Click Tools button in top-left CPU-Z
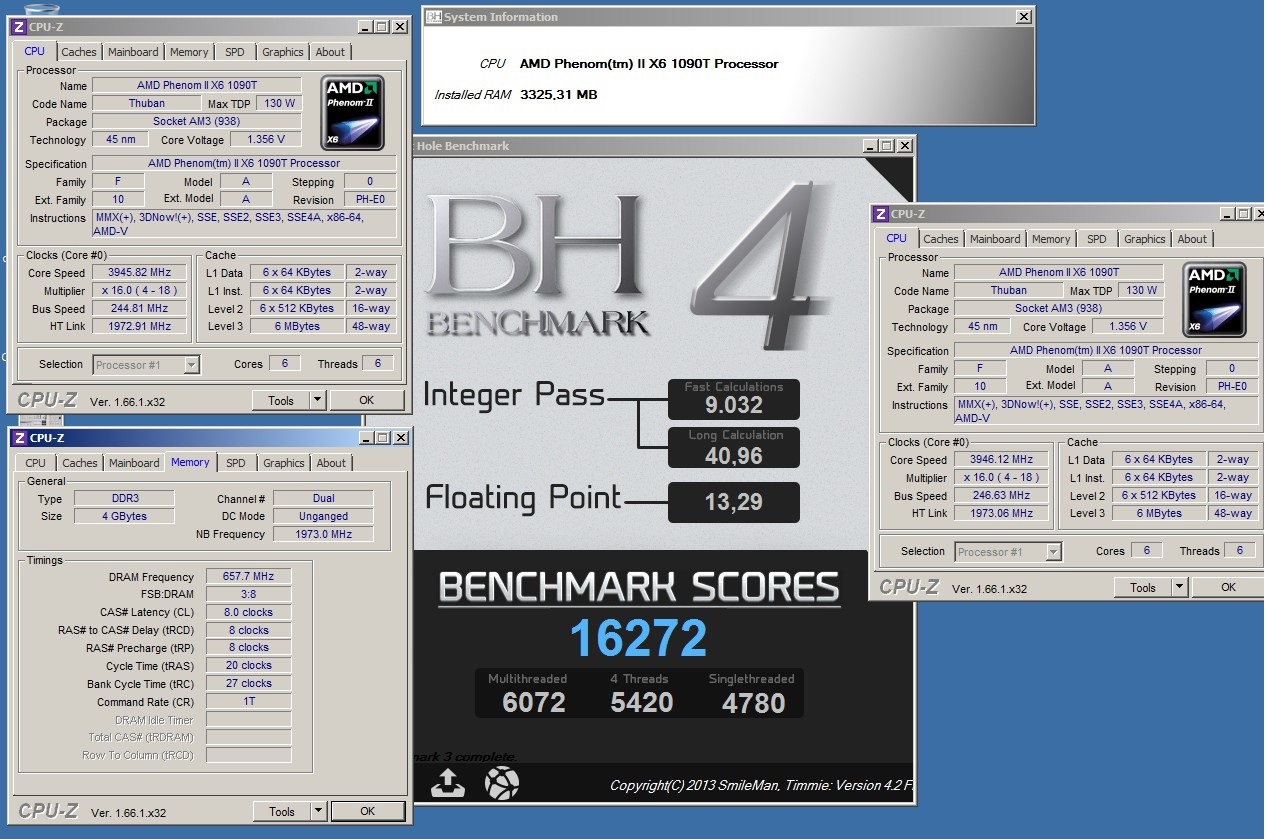This screenshot has height=839, width=1266. coord(281,400)
